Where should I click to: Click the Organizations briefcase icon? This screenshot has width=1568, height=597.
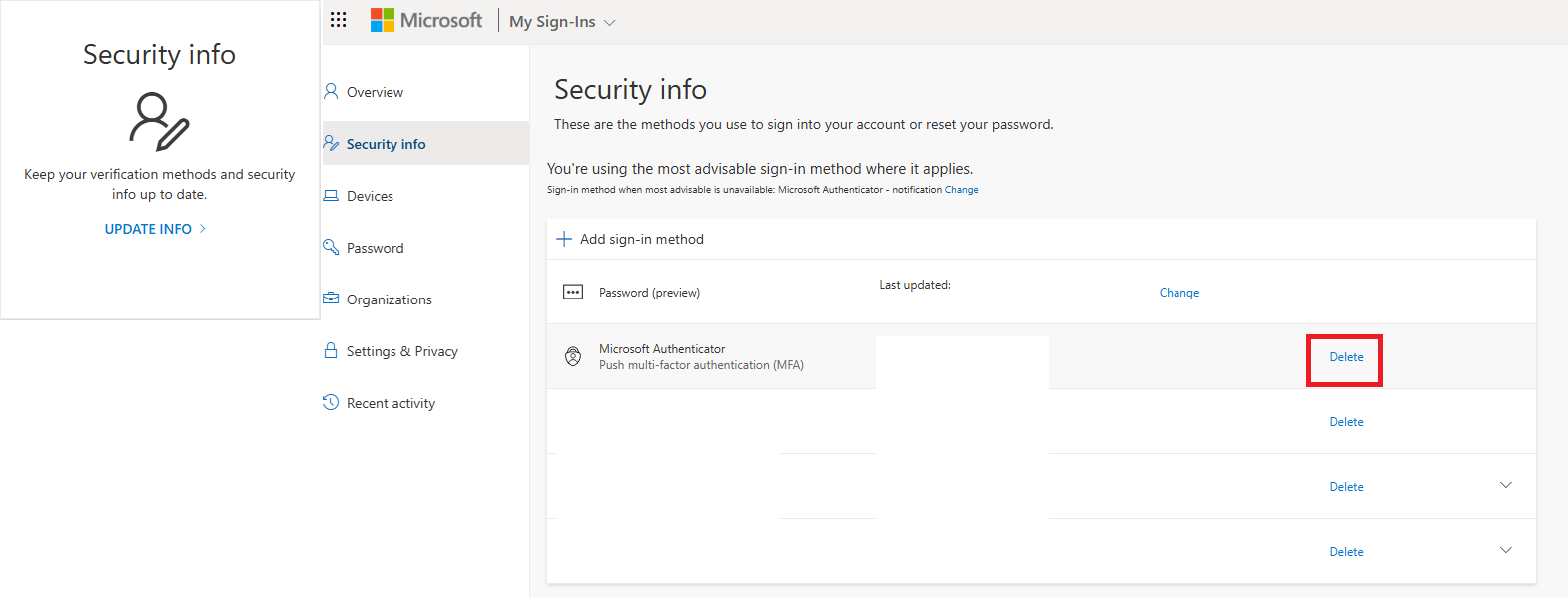tap(331, 298)
